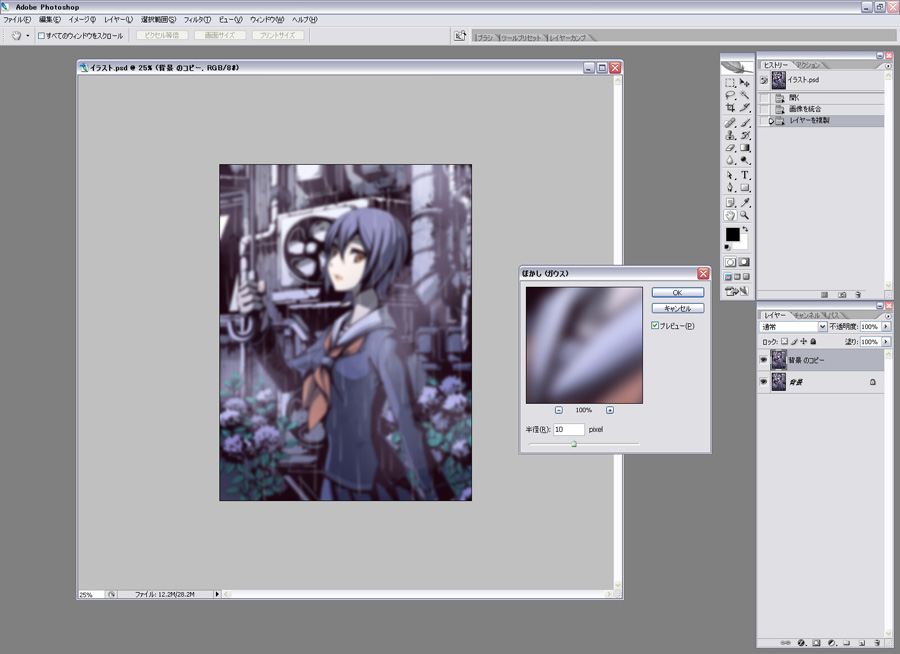Select the Pen tool

click(x=730, y=187)
